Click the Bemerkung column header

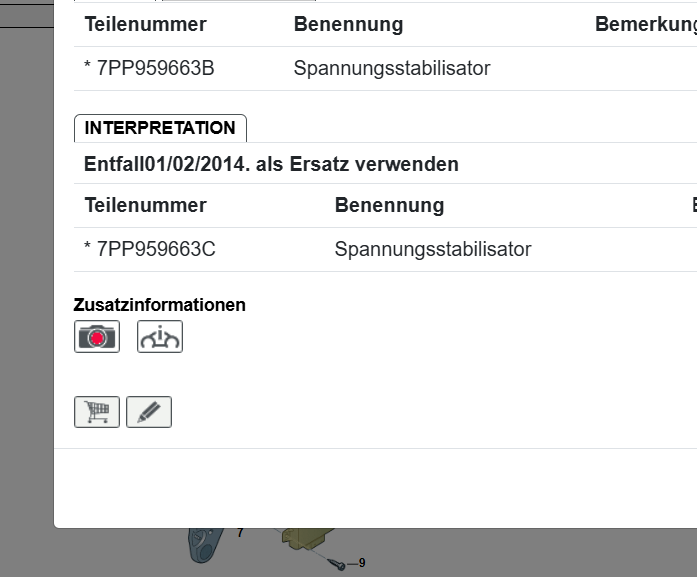[x=644, y=24]
